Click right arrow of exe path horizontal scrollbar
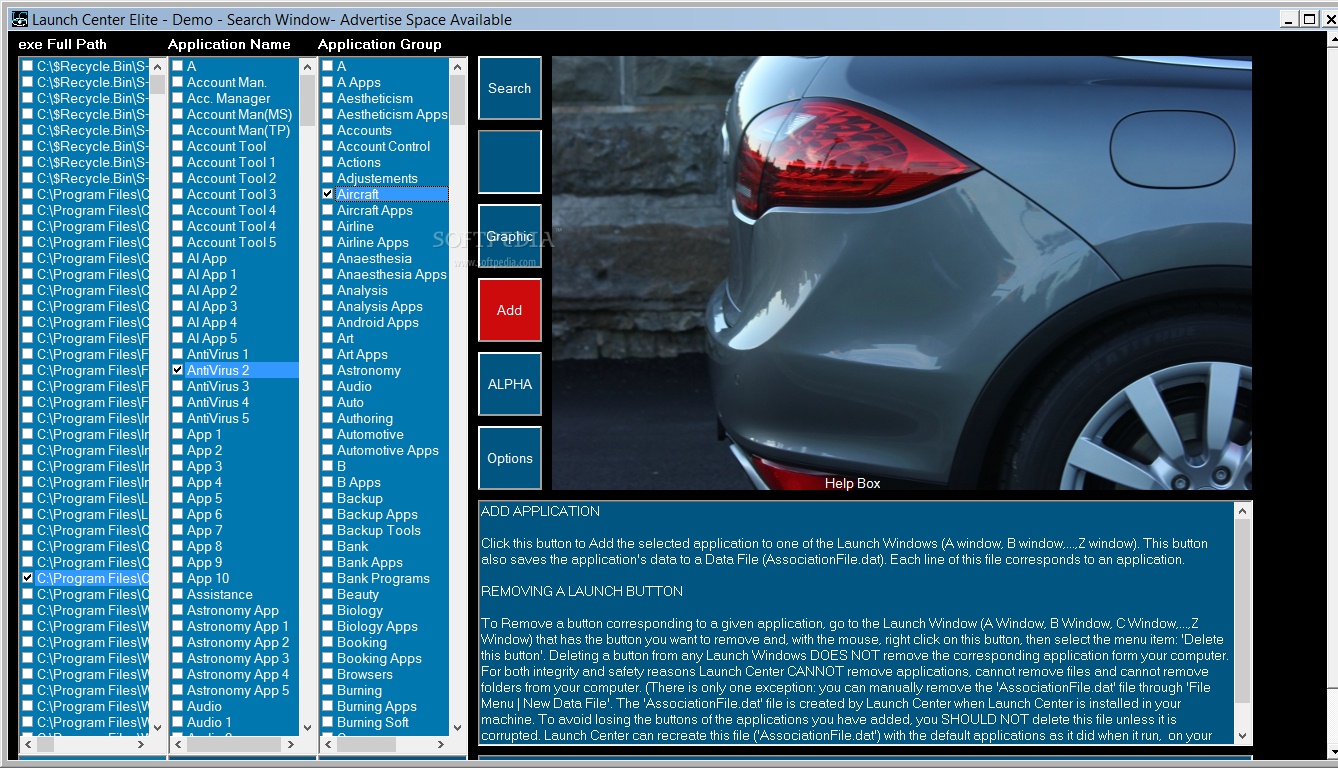 click(141, 745)
